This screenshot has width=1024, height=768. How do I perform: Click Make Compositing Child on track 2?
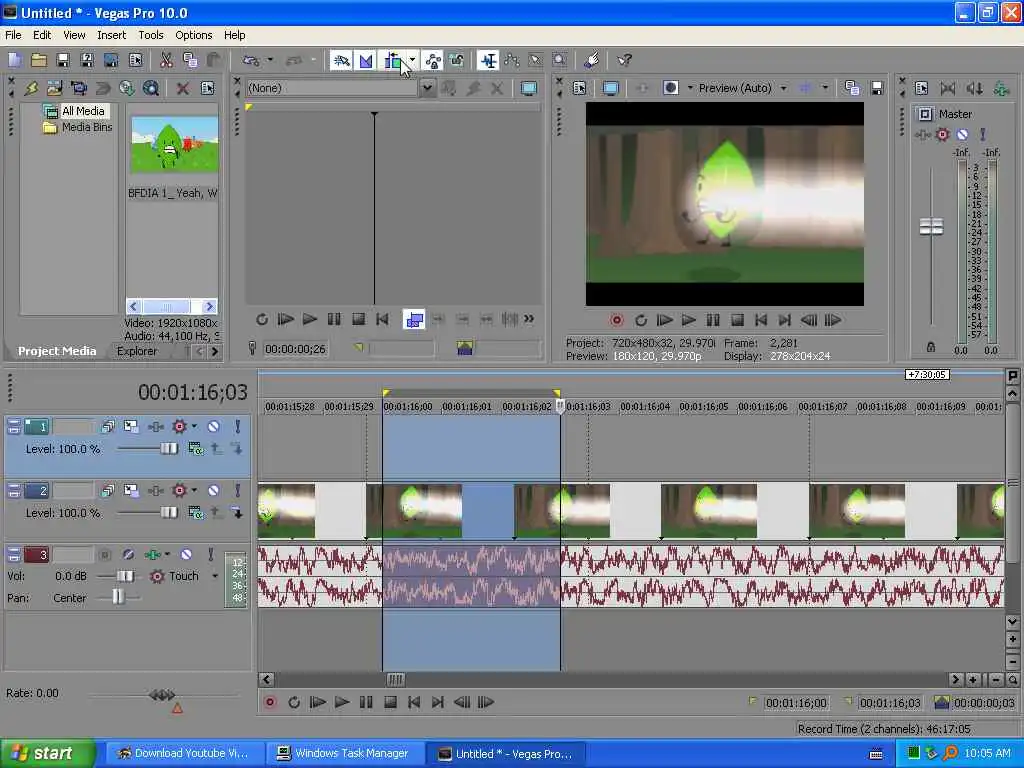point(236,513)
